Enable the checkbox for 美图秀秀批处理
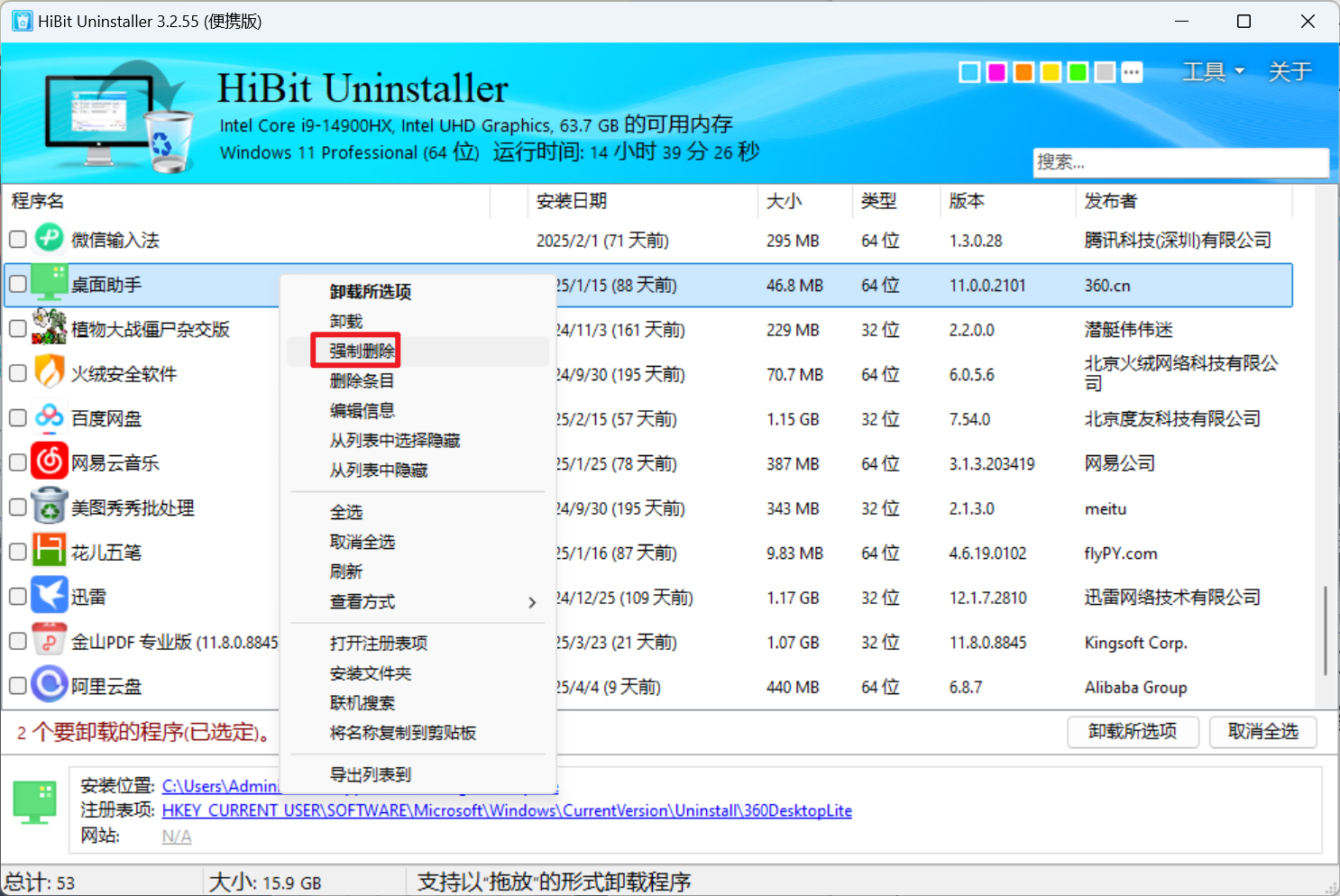The height and width of the screenshot is (896, 1340). (x=17, y=507)
